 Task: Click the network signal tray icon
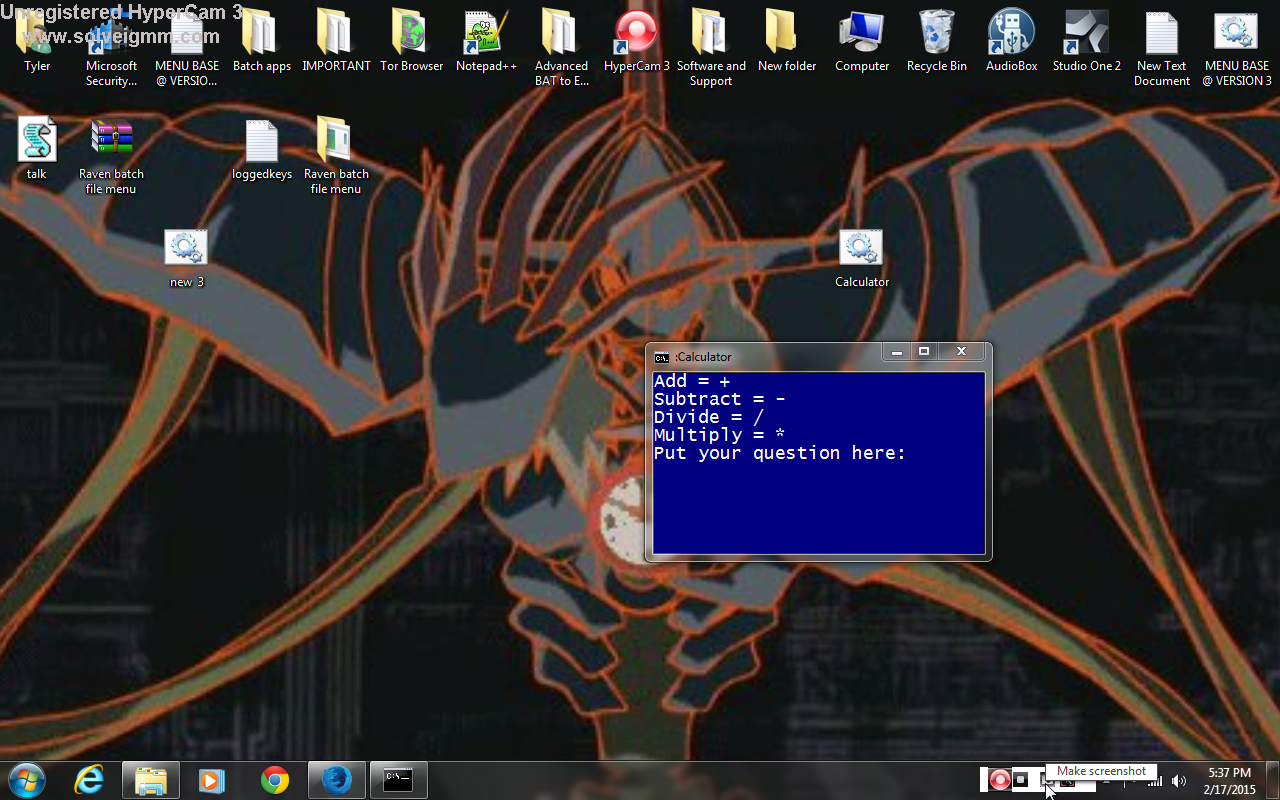[1155, 781]
